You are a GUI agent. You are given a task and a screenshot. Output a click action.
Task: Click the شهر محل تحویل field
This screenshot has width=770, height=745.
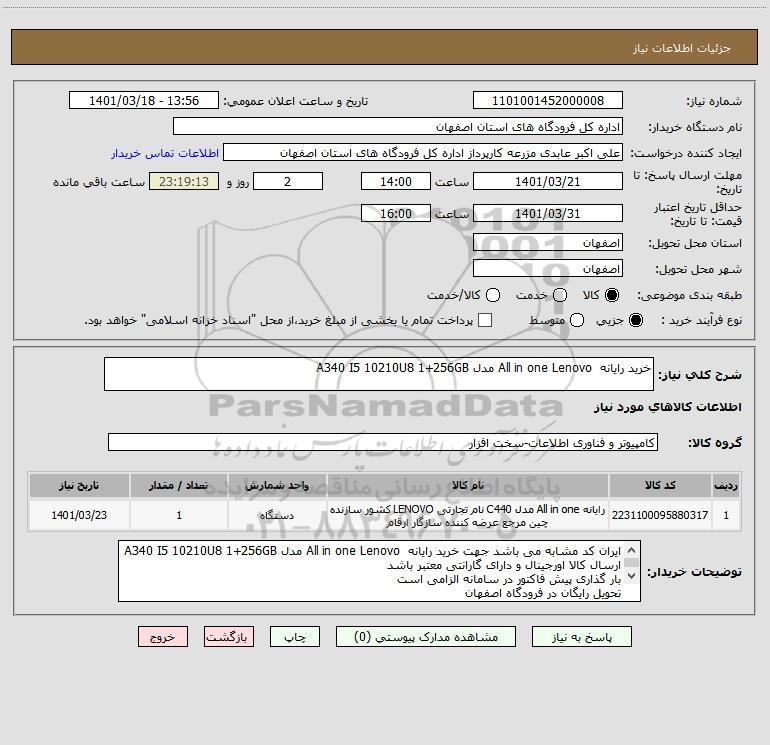(x=548, y=269)
